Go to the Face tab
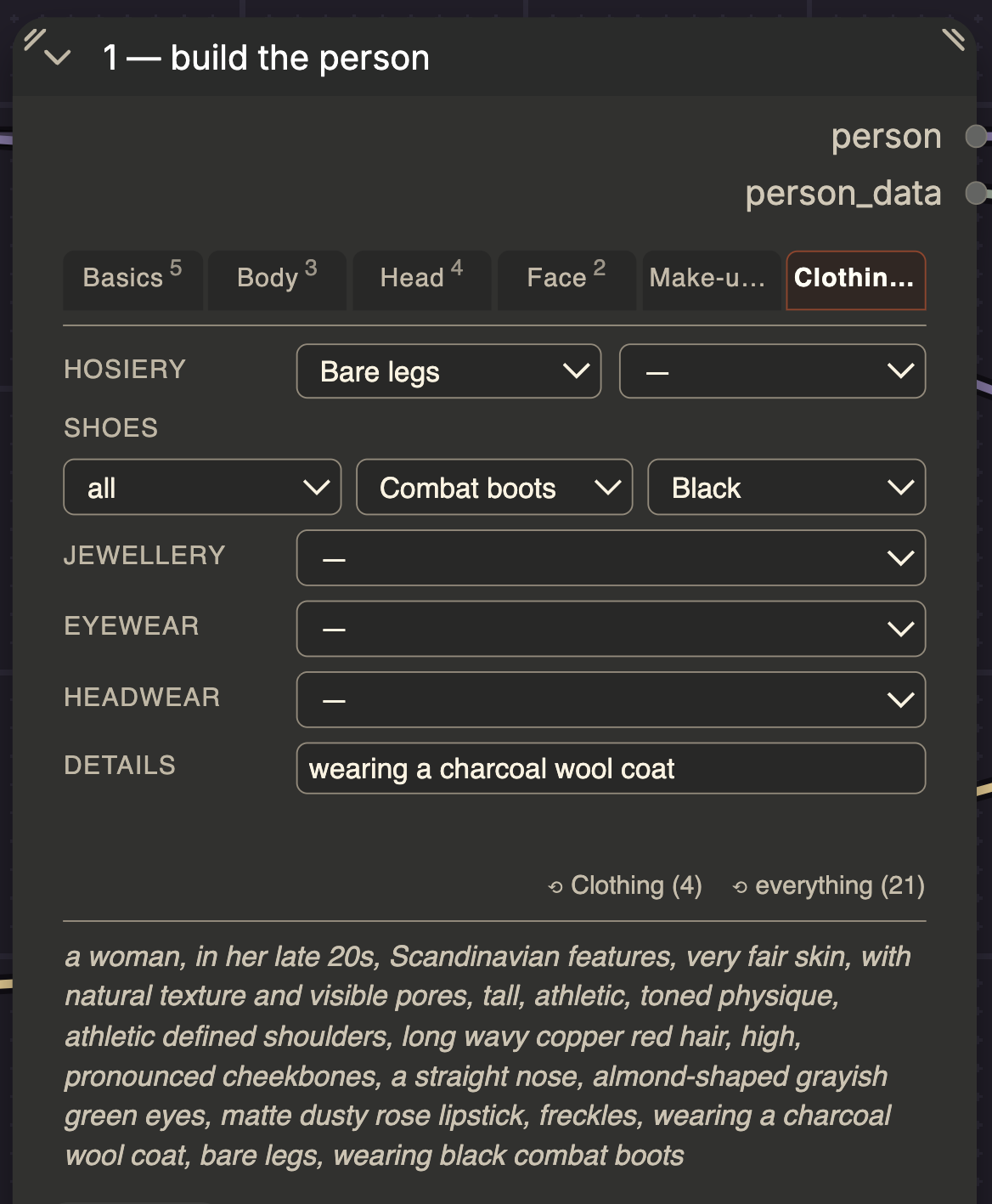The height and width of the screenshot is (1204, 992). pos(566,280)
